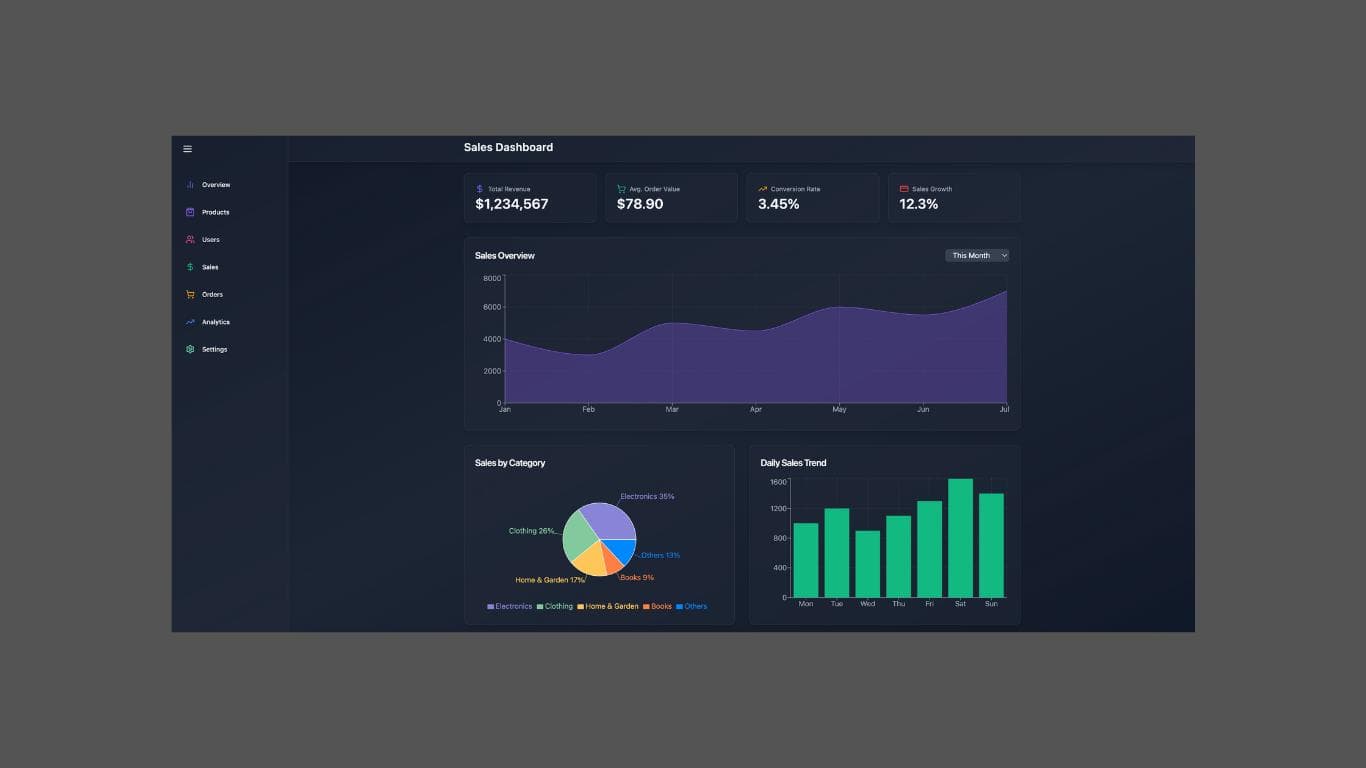
Task: Open Settings via the gear icon
Action: (190, 349)
